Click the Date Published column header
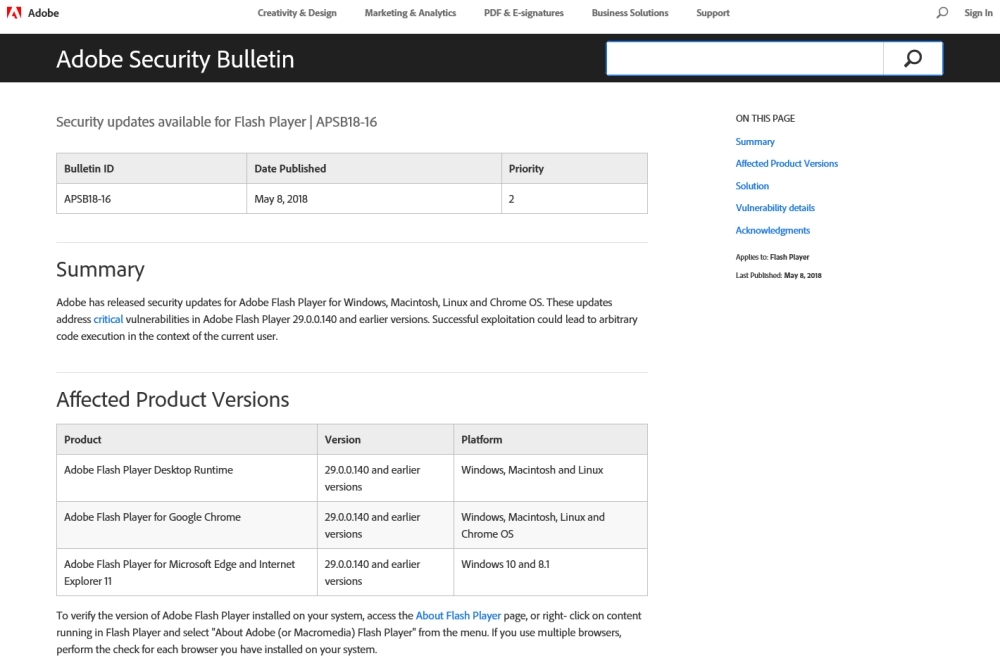Image resolution: width=1000 pixels, height=663 pixels. (x=374, y=168)
